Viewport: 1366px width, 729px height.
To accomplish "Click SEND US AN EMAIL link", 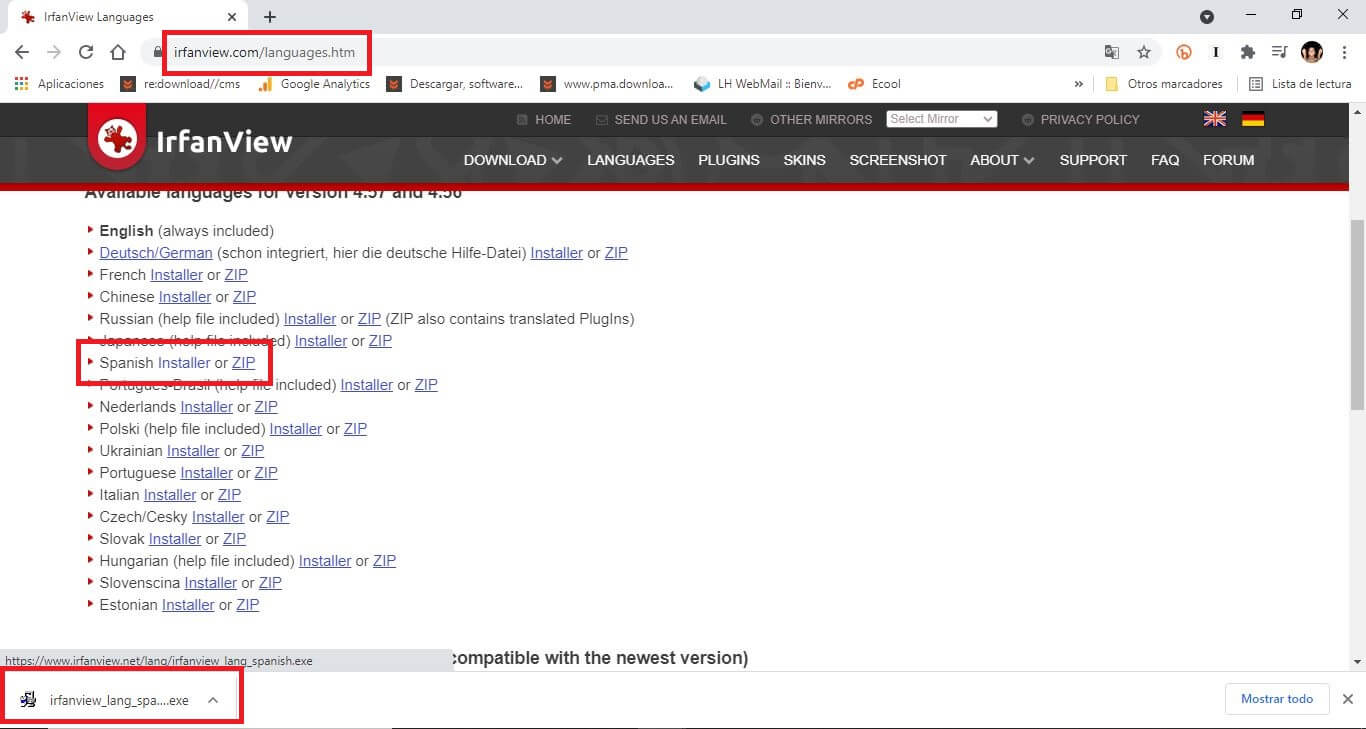I will [661, 119].
